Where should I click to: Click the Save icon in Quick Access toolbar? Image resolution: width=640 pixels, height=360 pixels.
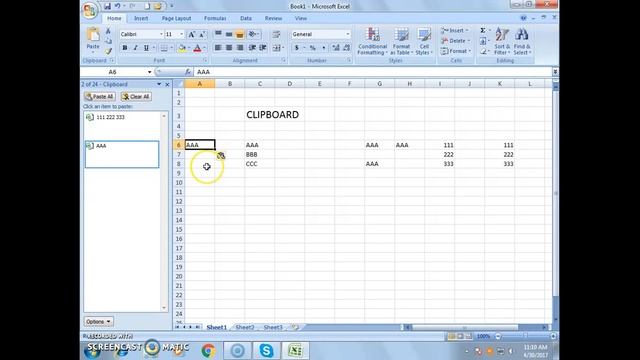point(107,6)
